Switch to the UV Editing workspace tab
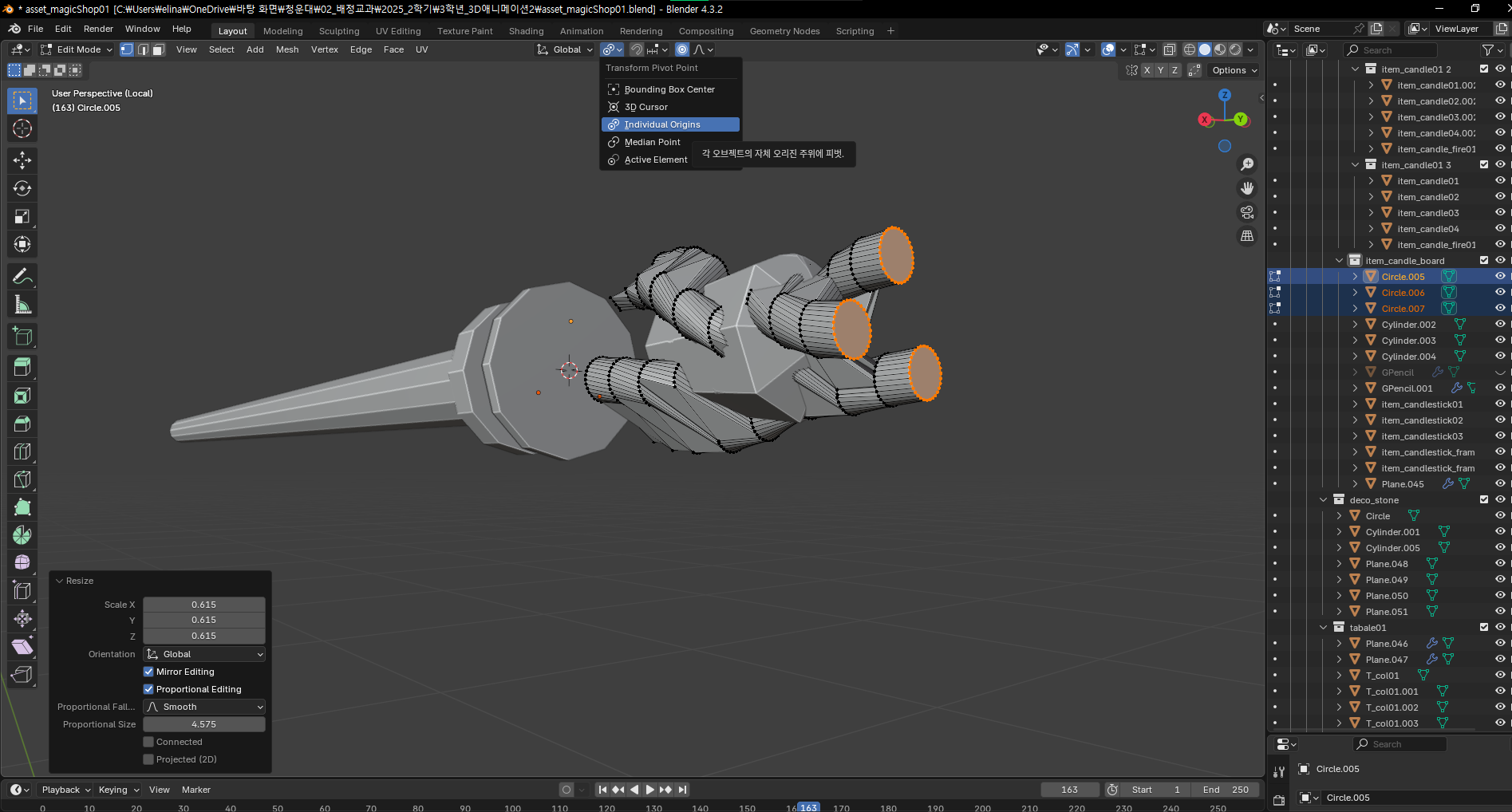The image size is (1512, 812). [x=398, y=31]
